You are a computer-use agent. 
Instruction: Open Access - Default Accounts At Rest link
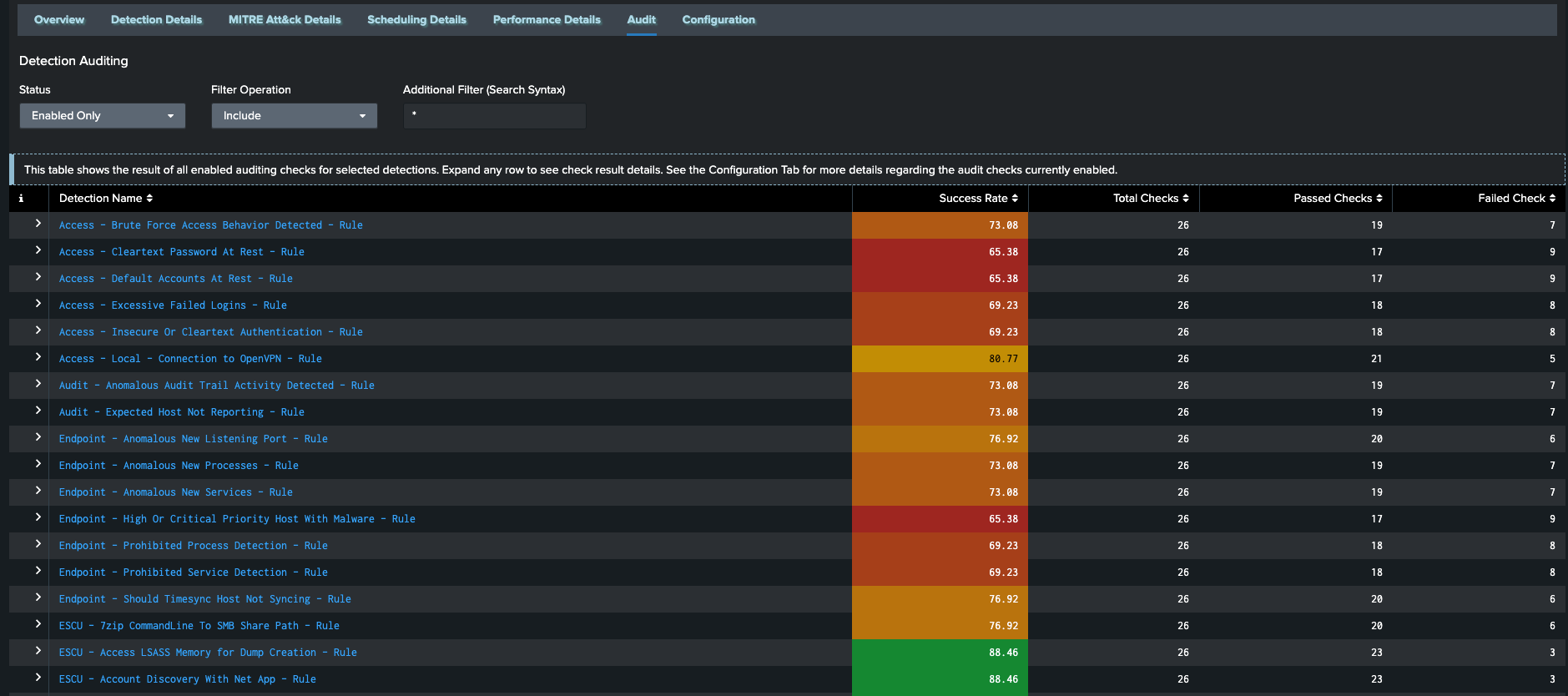175,279
